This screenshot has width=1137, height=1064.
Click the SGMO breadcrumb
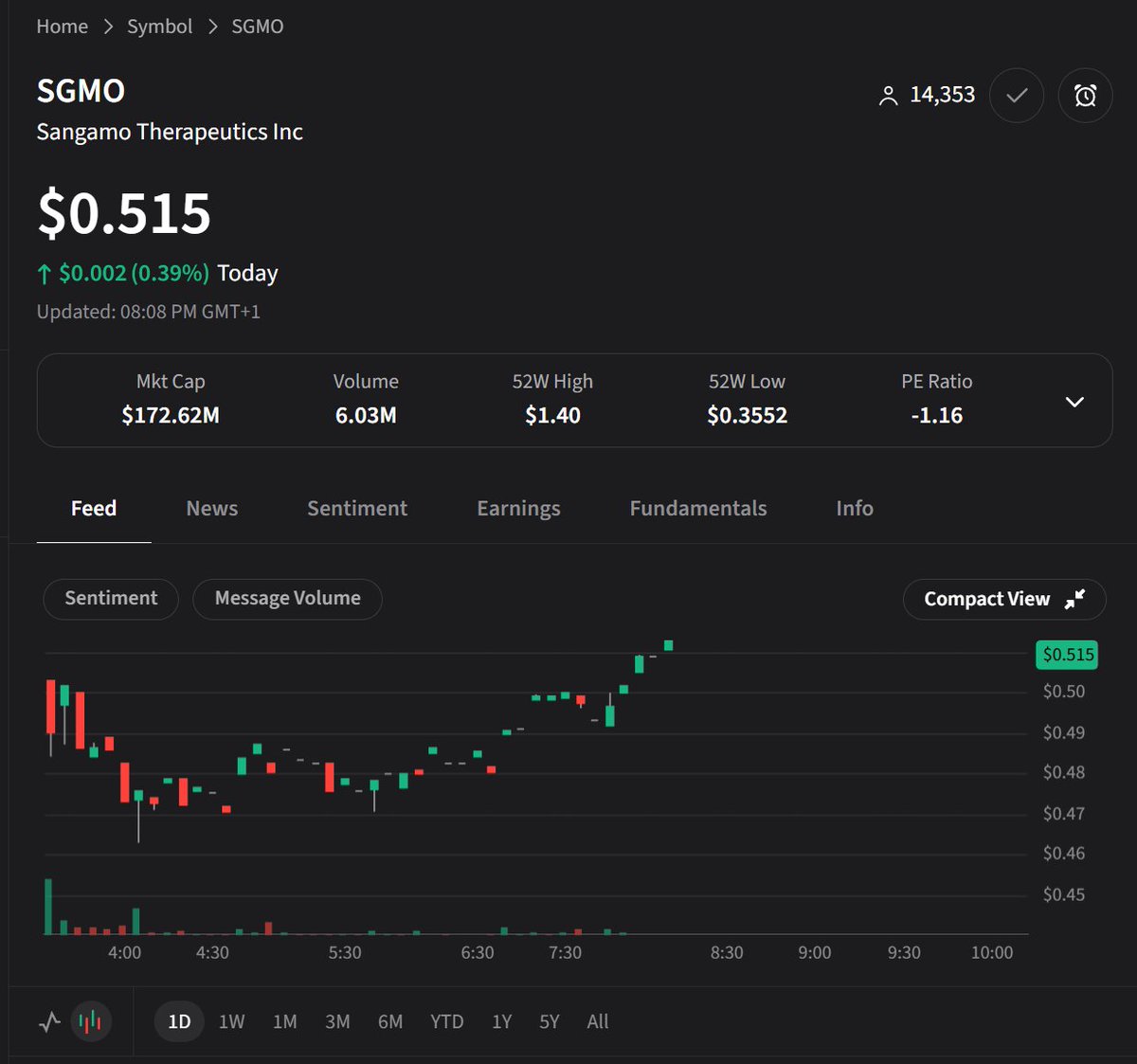(x=258, y=27)
